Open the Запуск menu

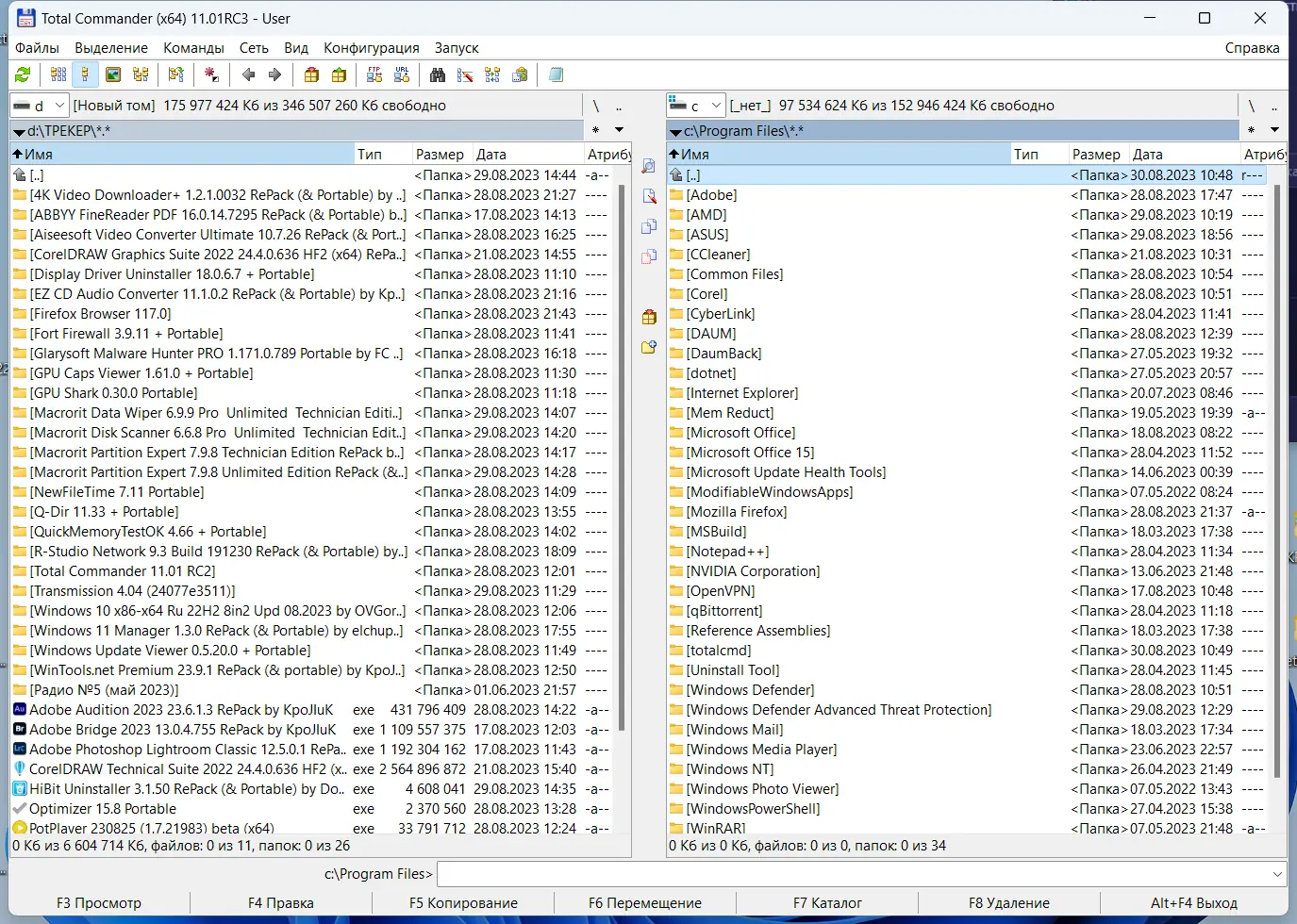pyautogui.click(x=457, y=47)
